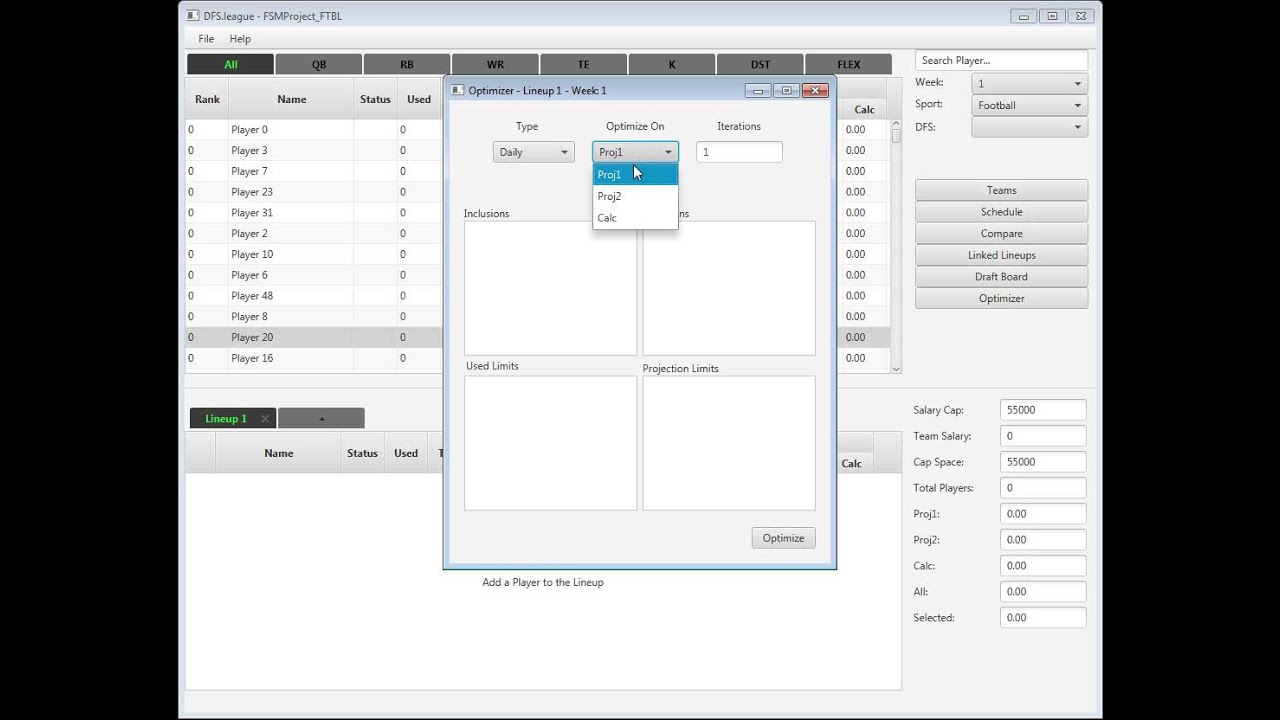Add a new lineup tab with plus

(321, 419)
